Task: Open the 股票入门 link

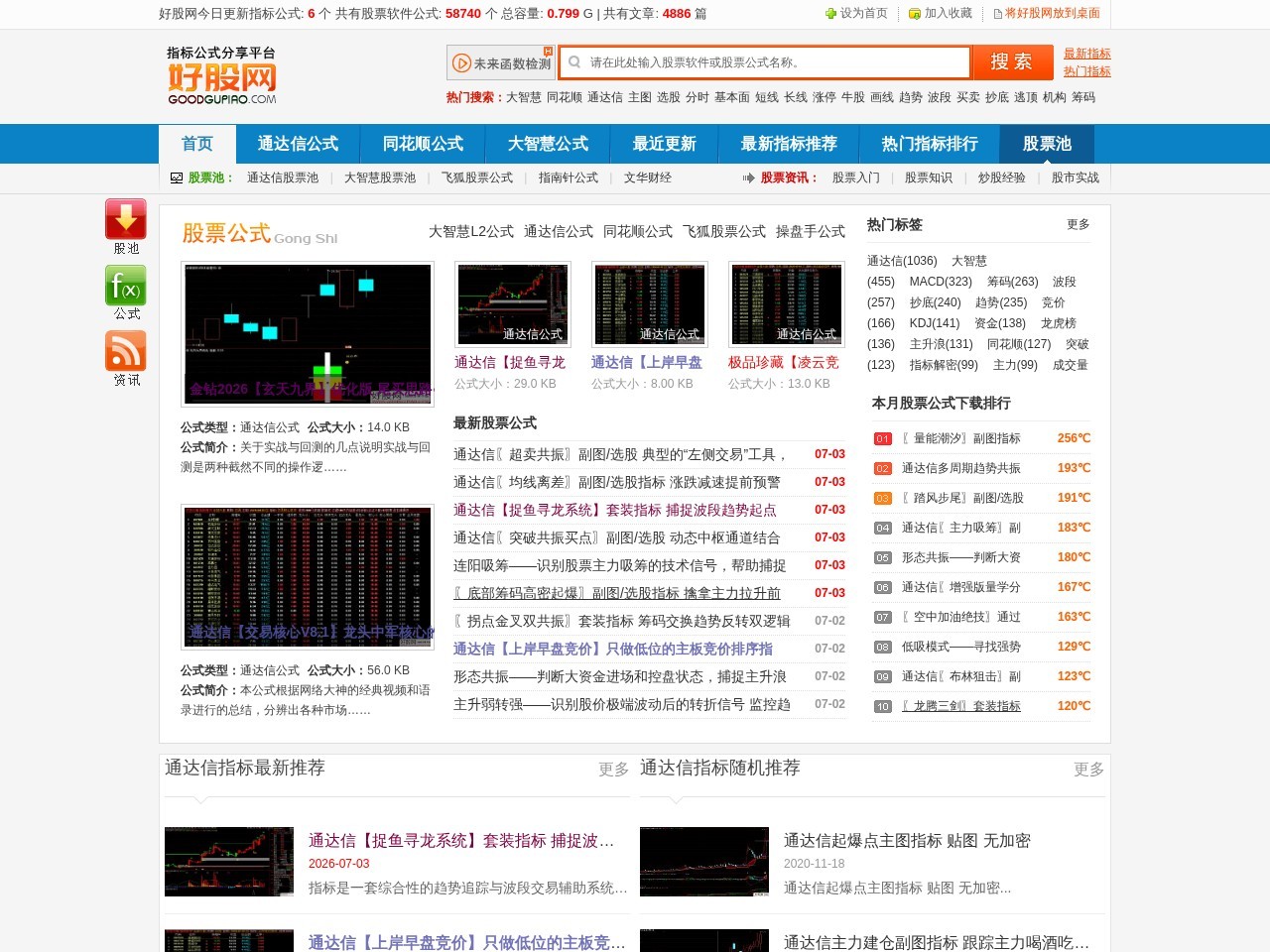Action: point(856,178)
